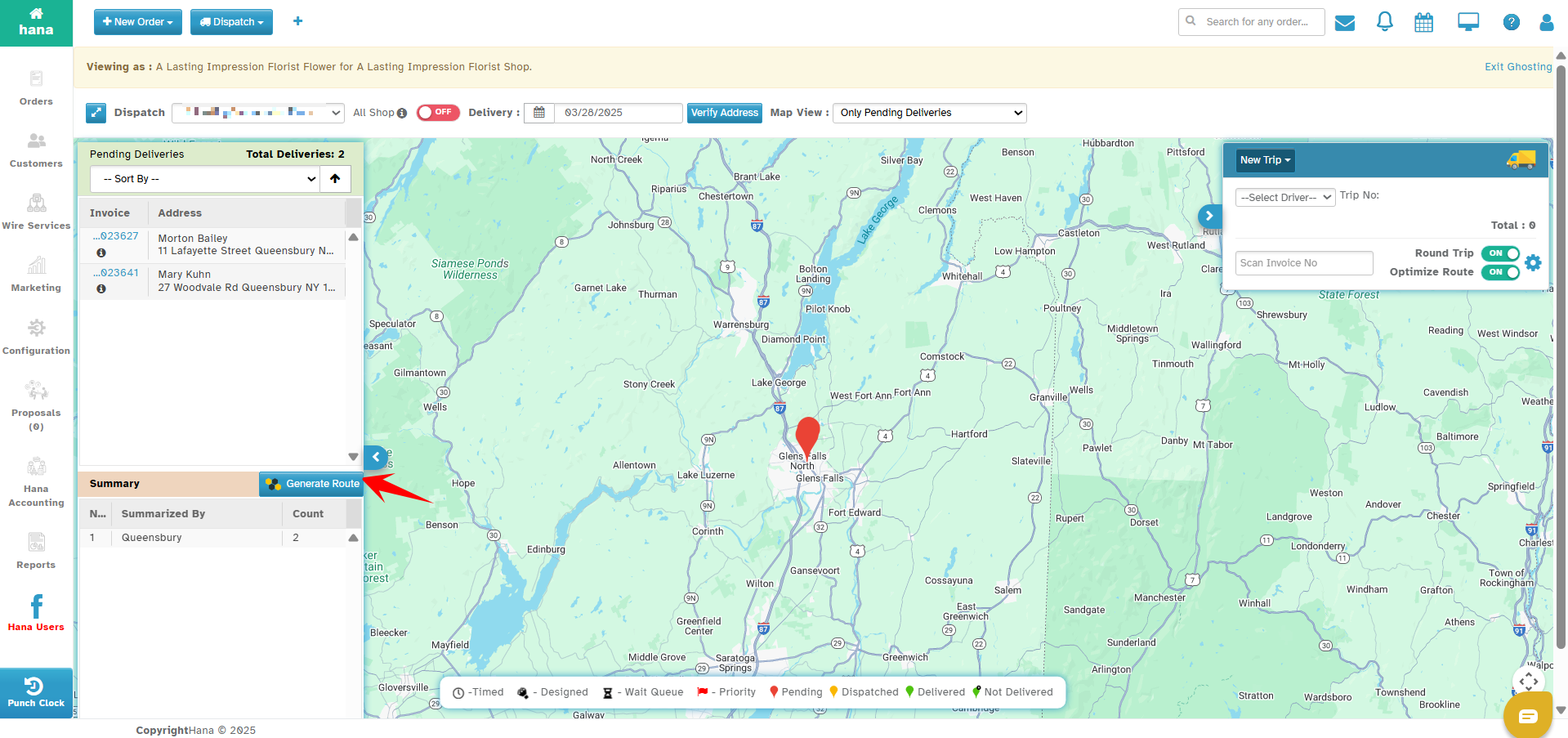
Task: Click the delivery date field
Action: [619, 113]
